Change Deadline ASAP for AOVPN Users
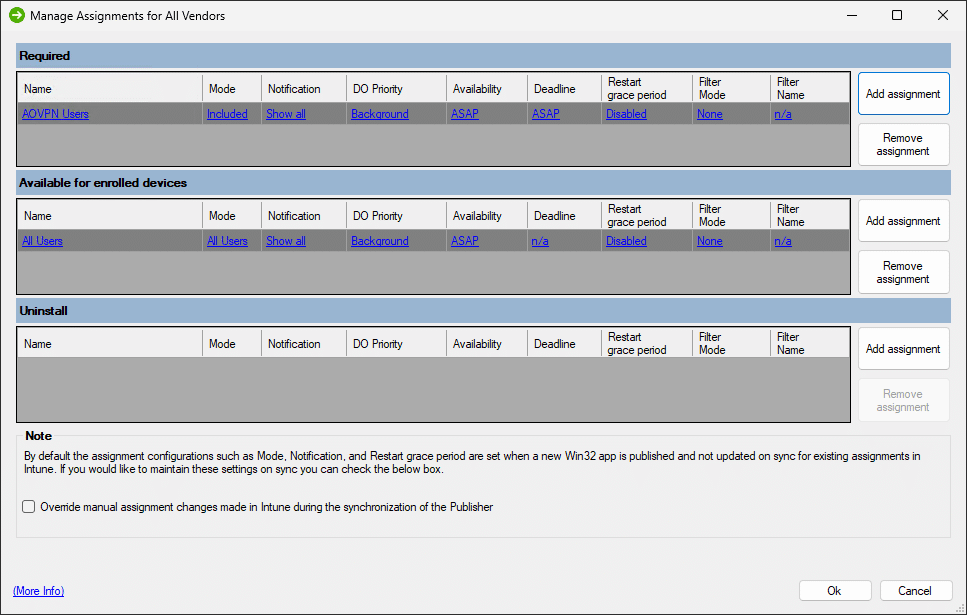This screenshot has height=615, width=967. (545, 114)
